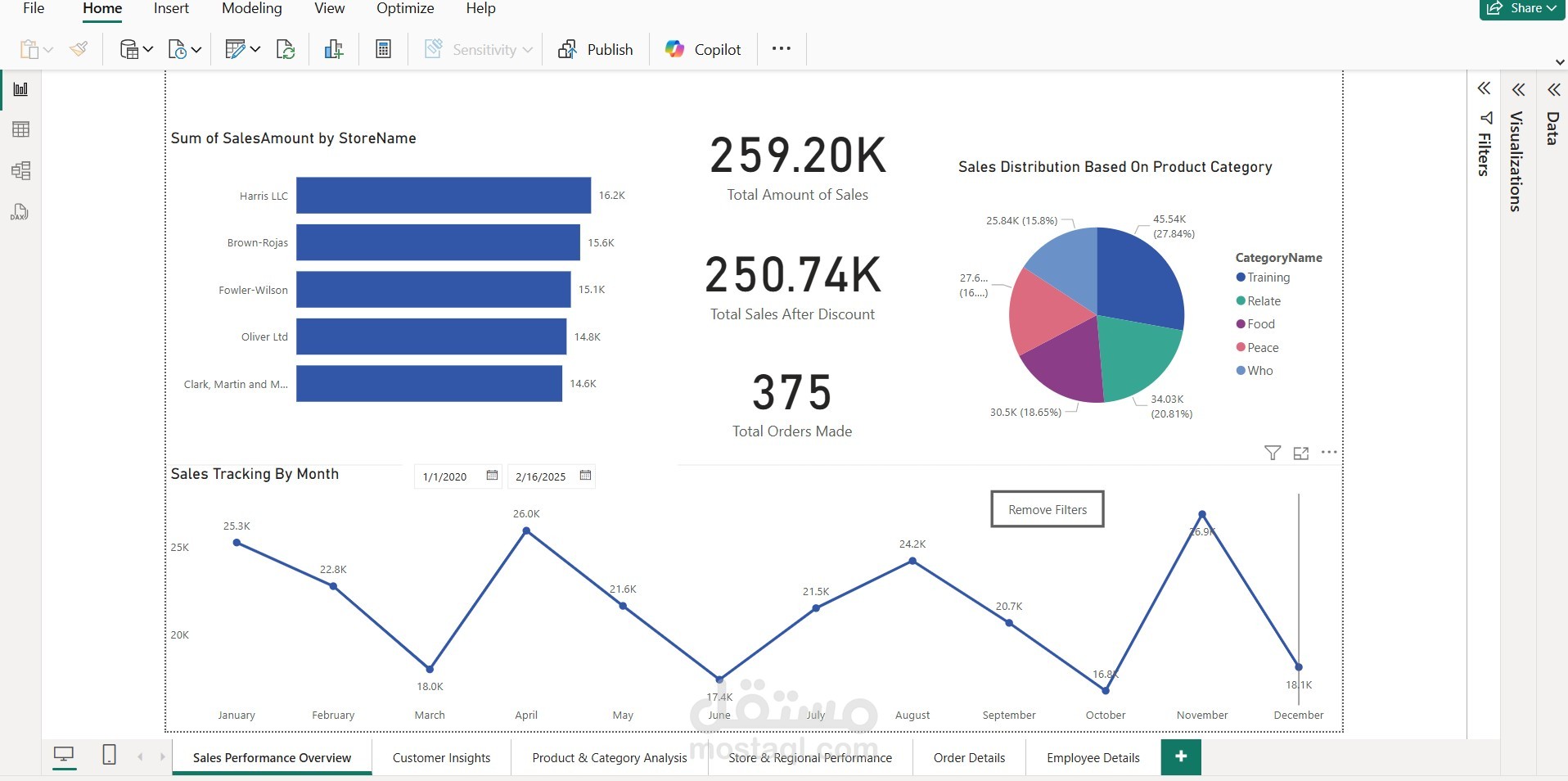Go to Product & Category Analysis page
1568x781 pixels.
point(610,757)
